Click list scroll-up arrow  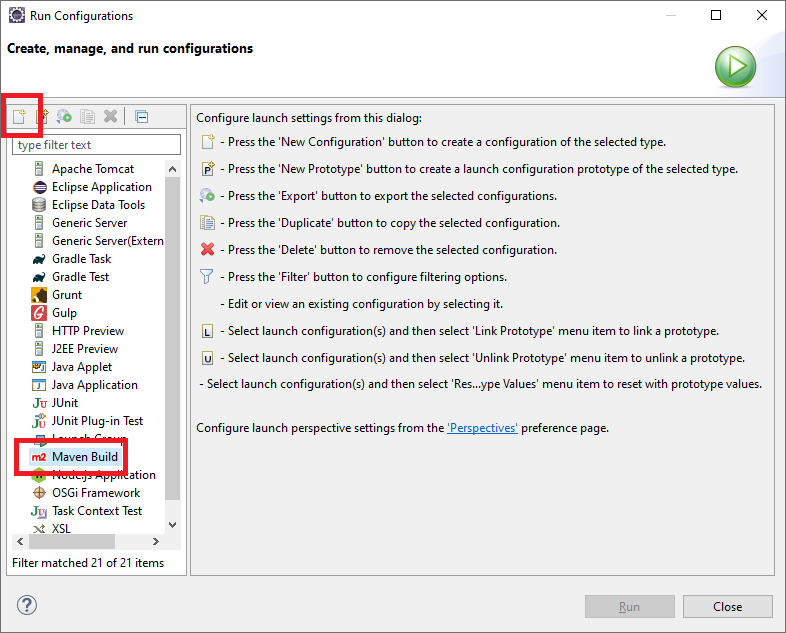pyautogui.click(x=172, y=169)
